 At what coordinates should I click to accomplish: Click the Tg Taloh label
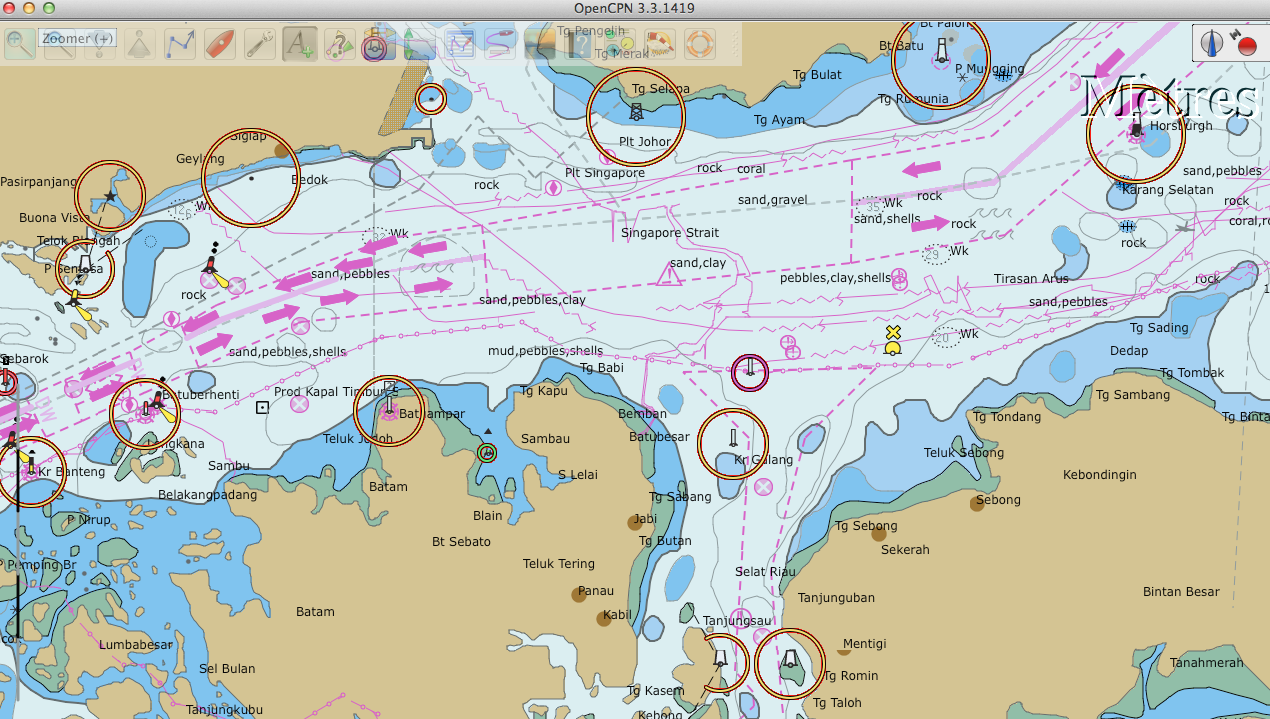[x=836, y=703]
